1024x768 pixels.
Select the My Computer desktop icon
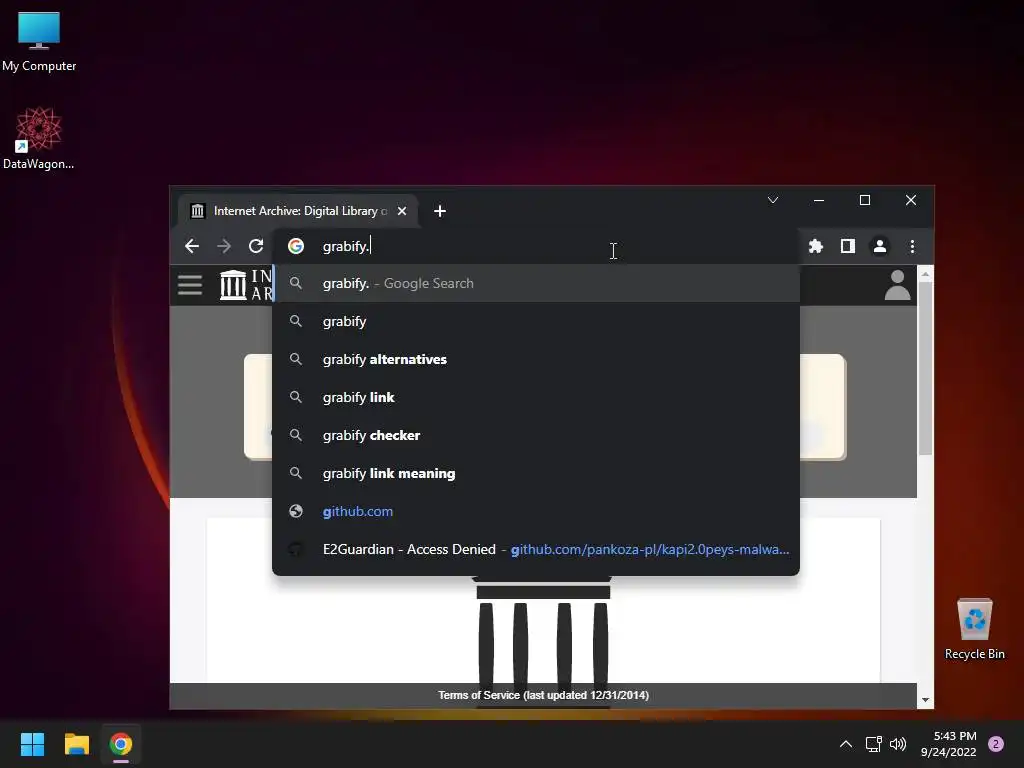(x=39, y=42)
